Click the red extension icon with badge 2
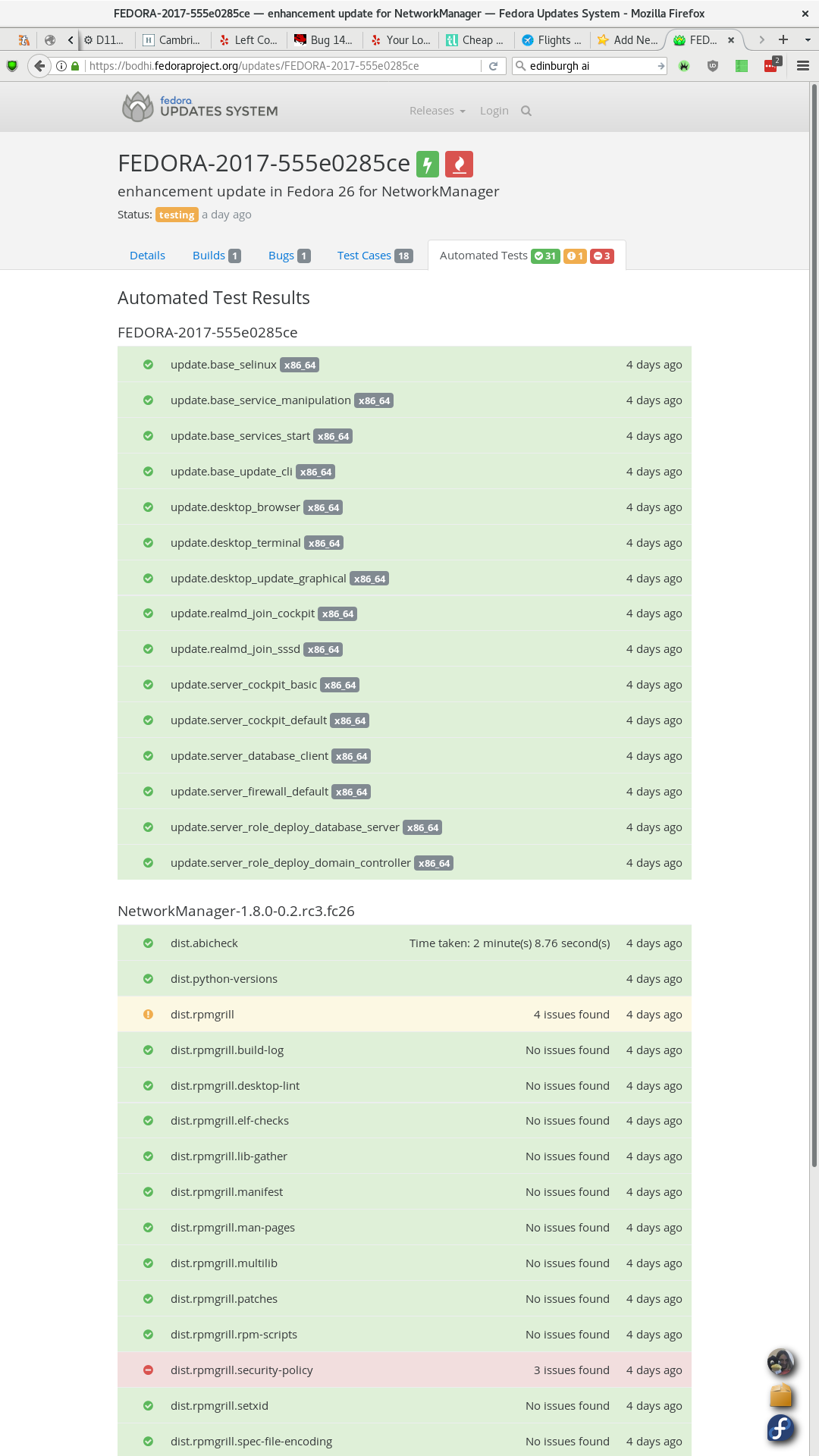Viewport: 819px width, 1456px height. coord(771,65)
